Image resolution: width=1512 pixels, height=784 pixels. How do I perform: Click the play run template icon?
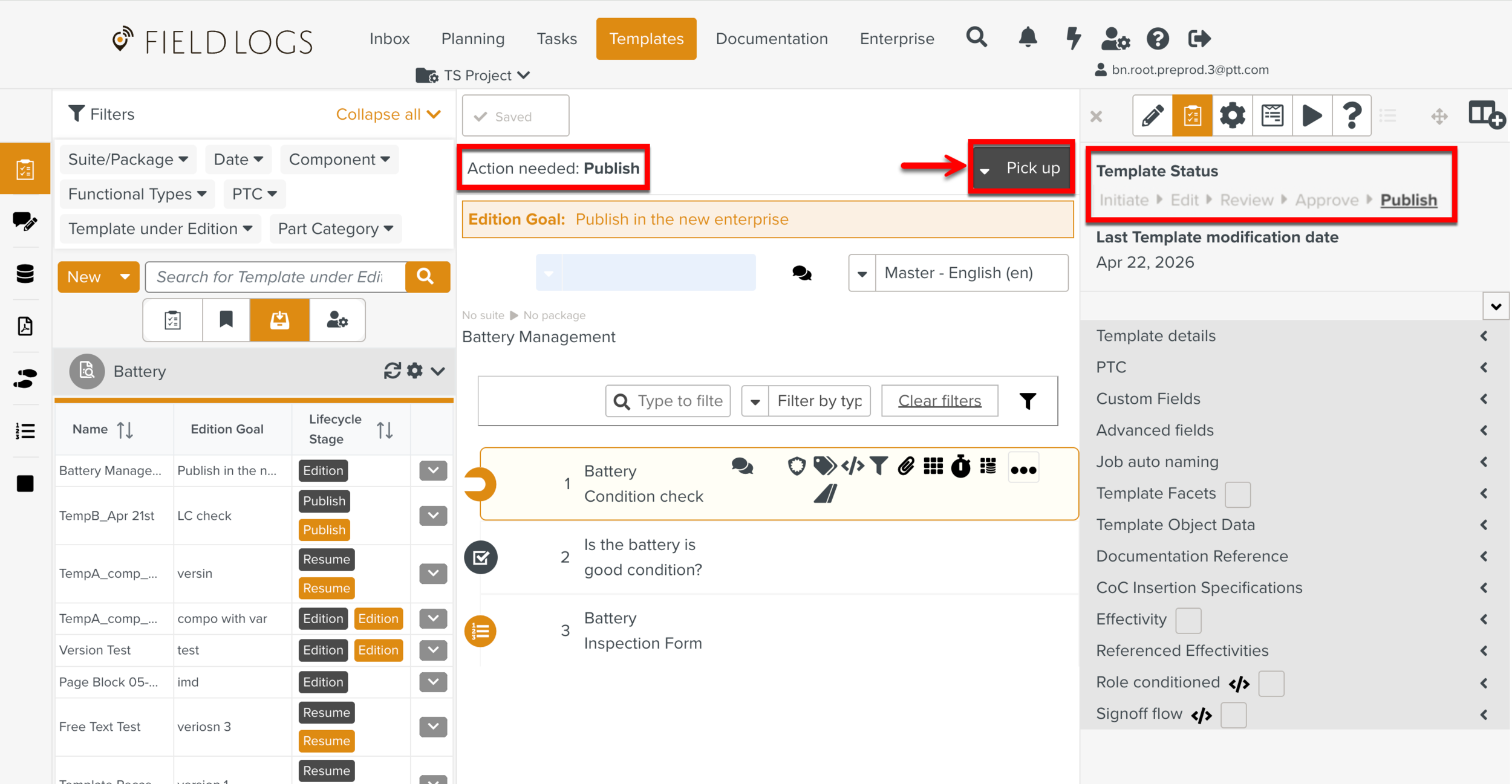click(x=1311, y=115)
